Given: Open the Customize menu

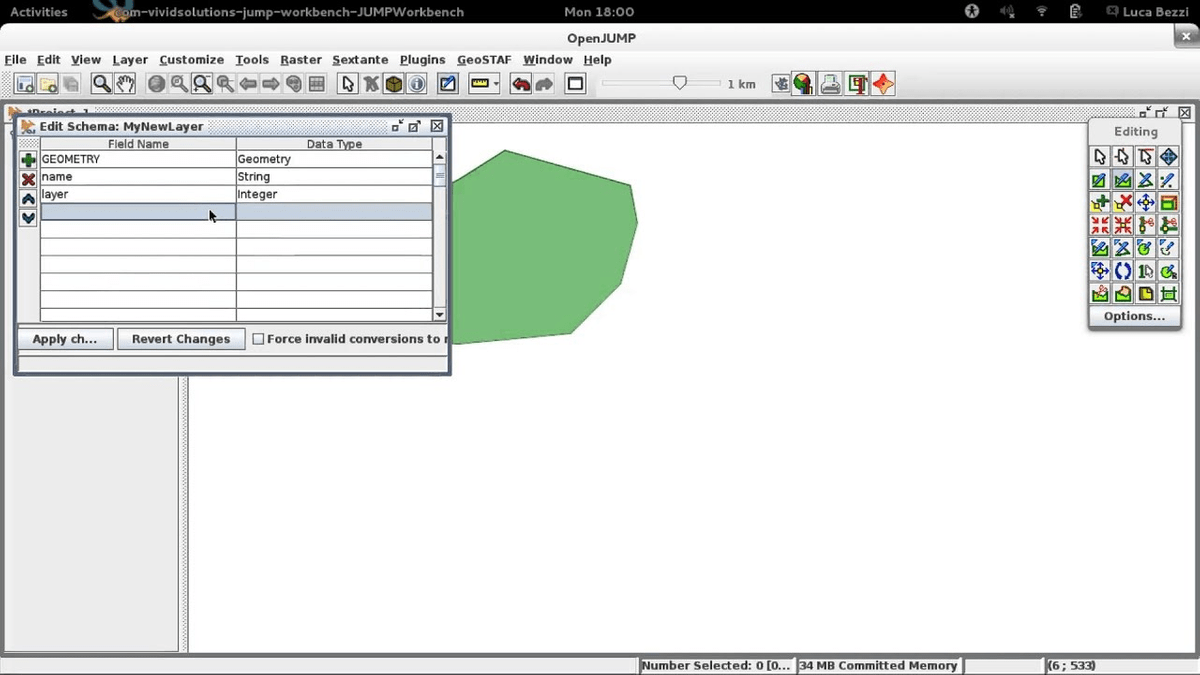Looking at the screenshot, I should click(191, 60).
